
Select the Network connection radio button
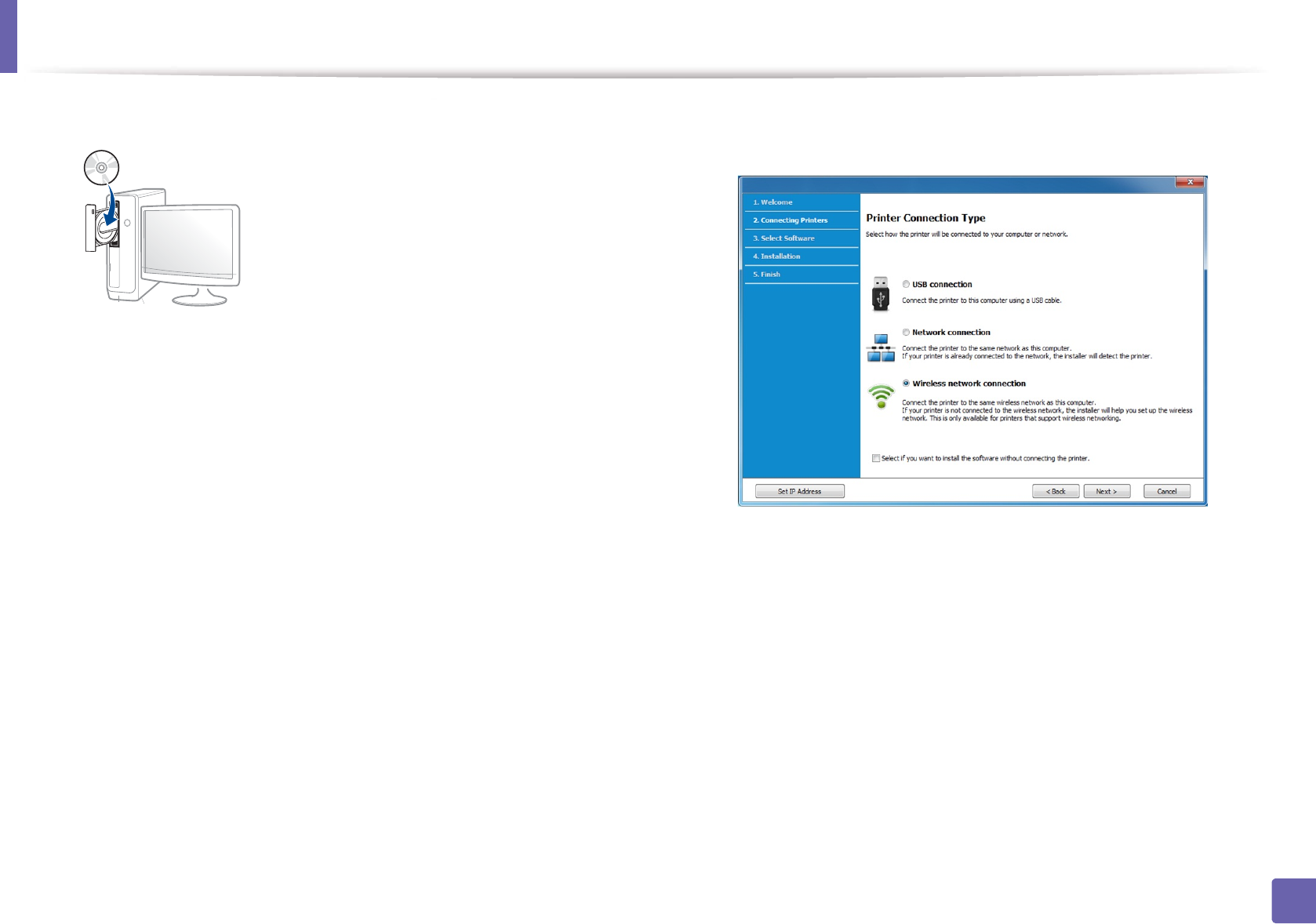(906, 333)
